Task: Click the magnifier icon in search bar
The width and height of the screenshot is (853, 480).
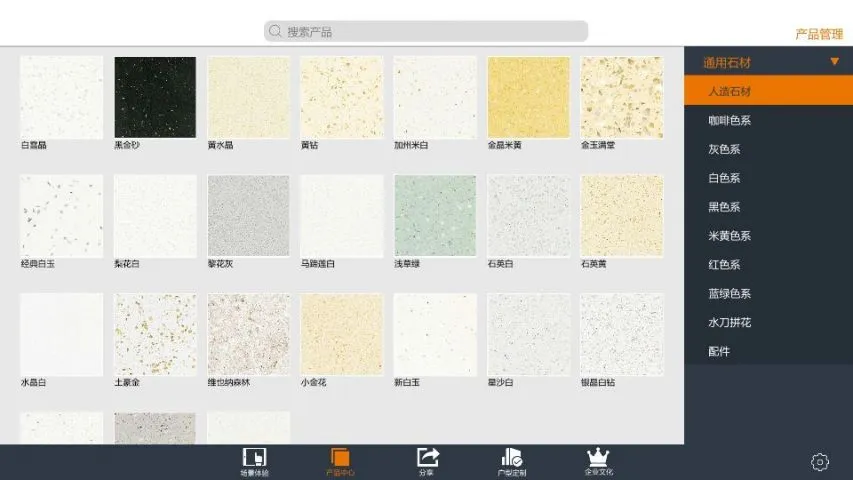Action: pos(275,32)
